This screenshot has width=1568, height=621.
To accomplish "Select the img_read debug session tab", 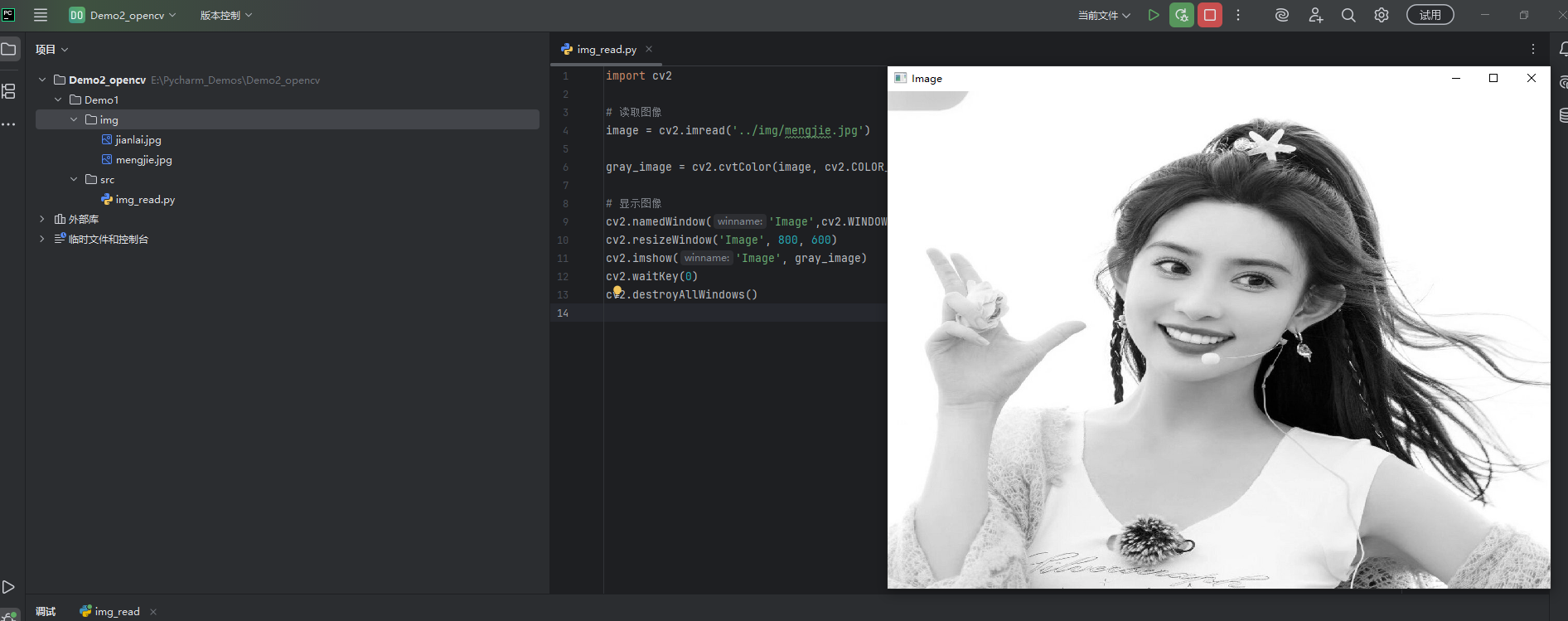I will click(x=110, y=611).
